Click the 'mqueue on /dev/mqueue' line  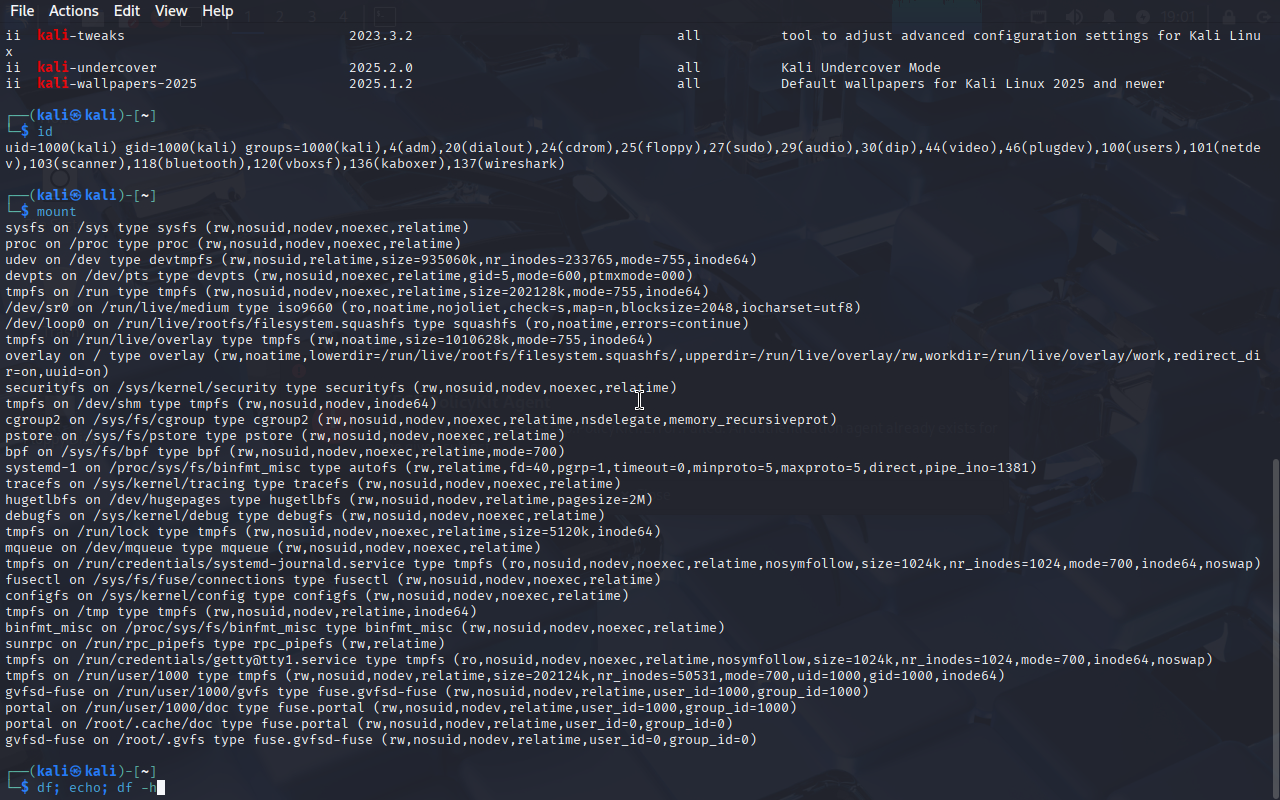(273, 548)
